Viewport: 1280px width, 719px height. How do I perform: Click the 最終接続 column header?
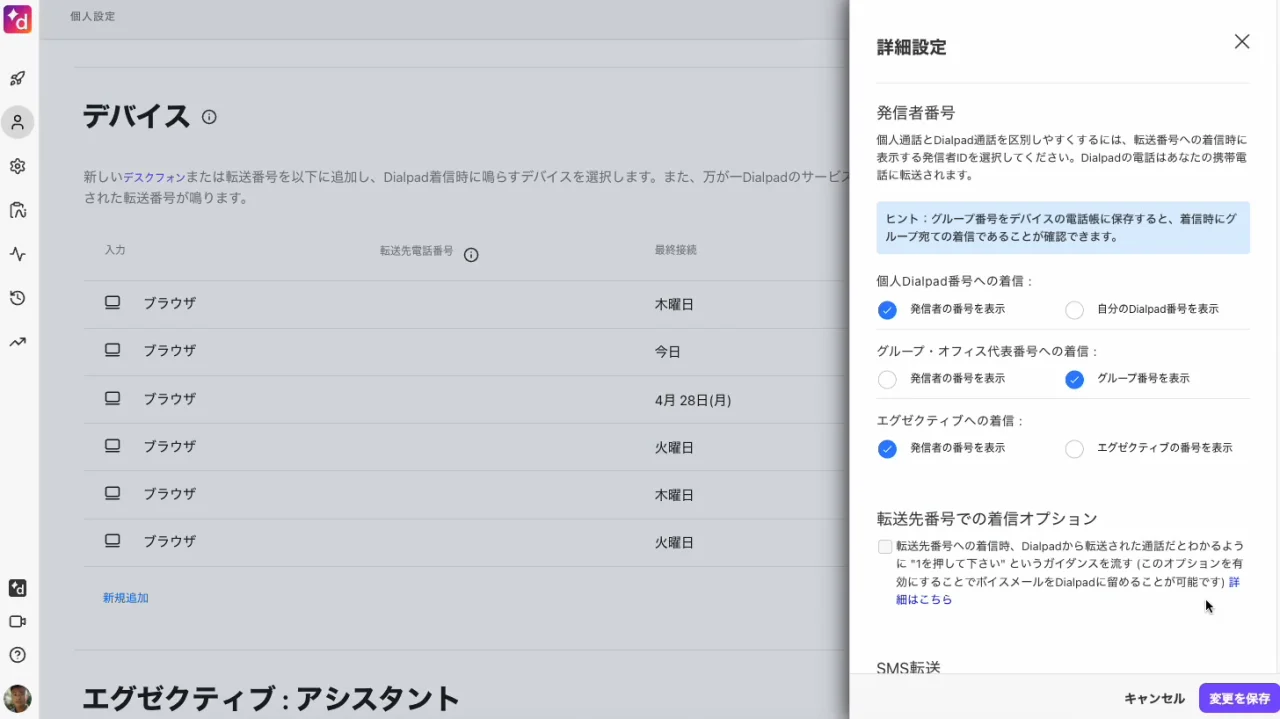click(676, 250)
